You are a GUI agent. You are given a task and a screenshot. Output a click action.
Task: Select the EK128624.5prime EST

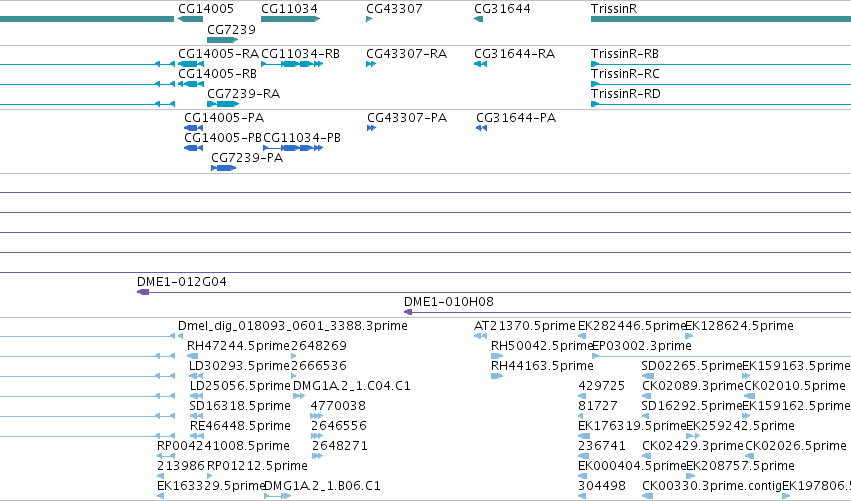[689, 336]
